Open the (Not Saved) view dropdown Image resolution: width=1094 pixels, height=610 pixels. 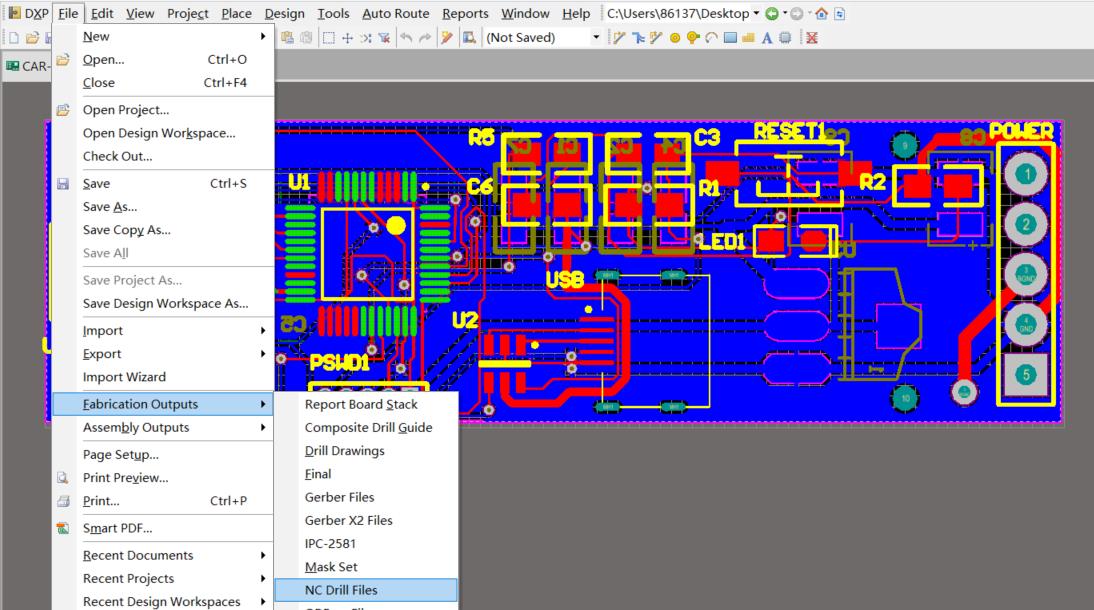pyautogui.click(x=596, y=38)
